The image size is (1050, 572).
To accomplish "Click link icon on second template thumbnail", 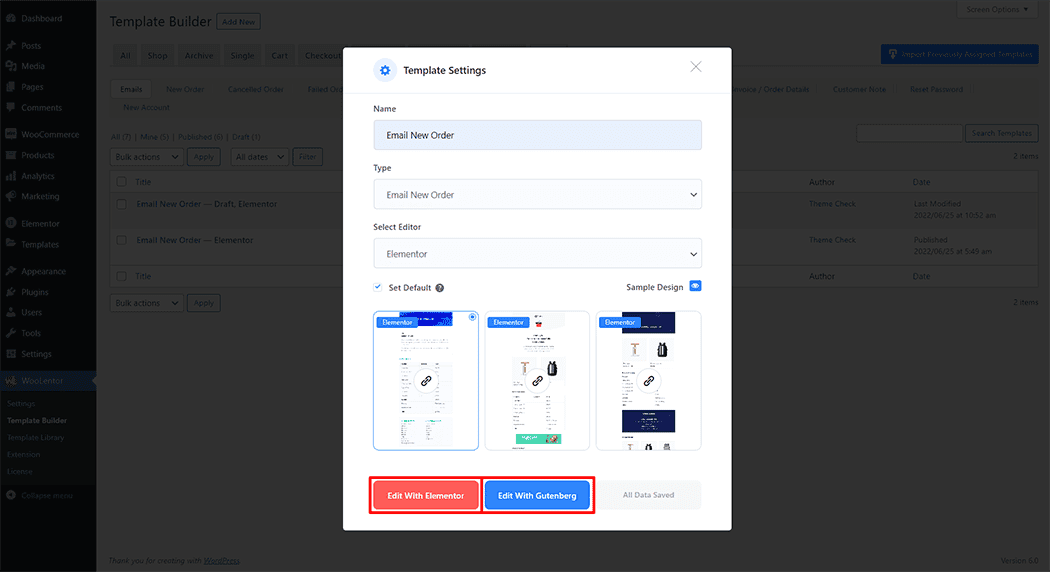I will (x=537, y=381).
